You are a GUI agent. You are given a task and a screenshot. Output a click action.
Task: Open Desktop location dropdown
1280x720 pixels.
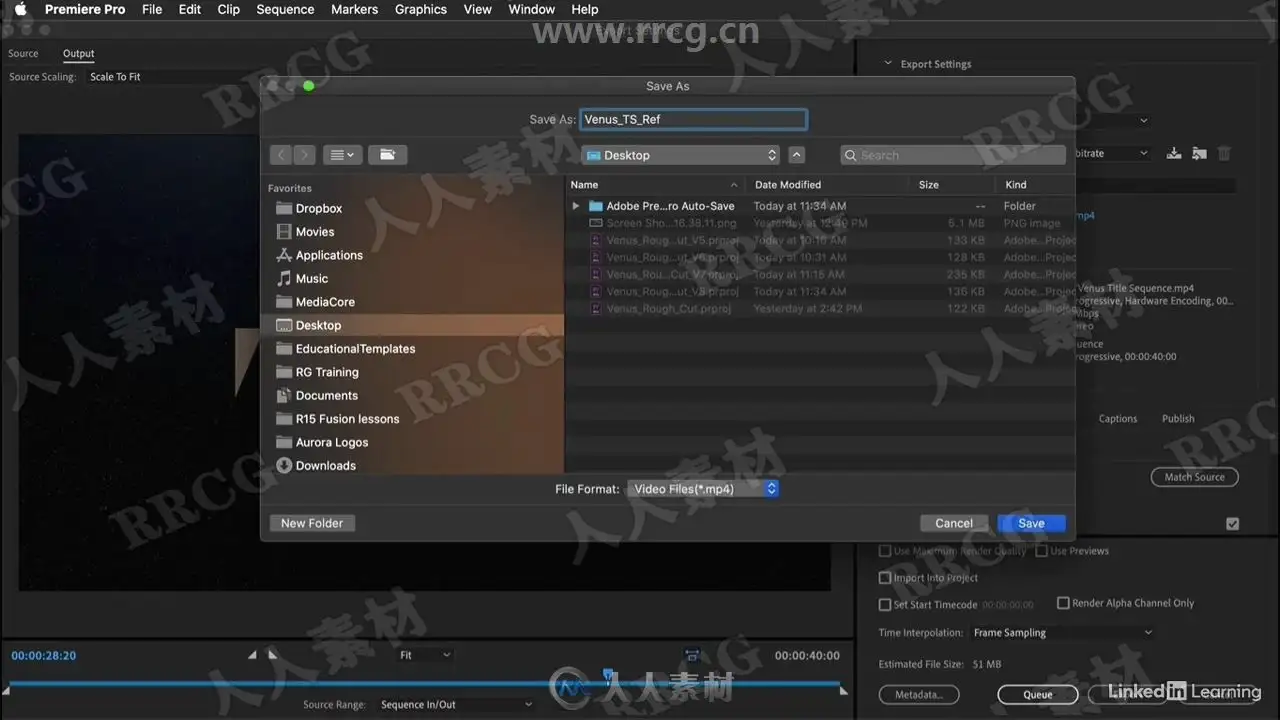[680, 155]
